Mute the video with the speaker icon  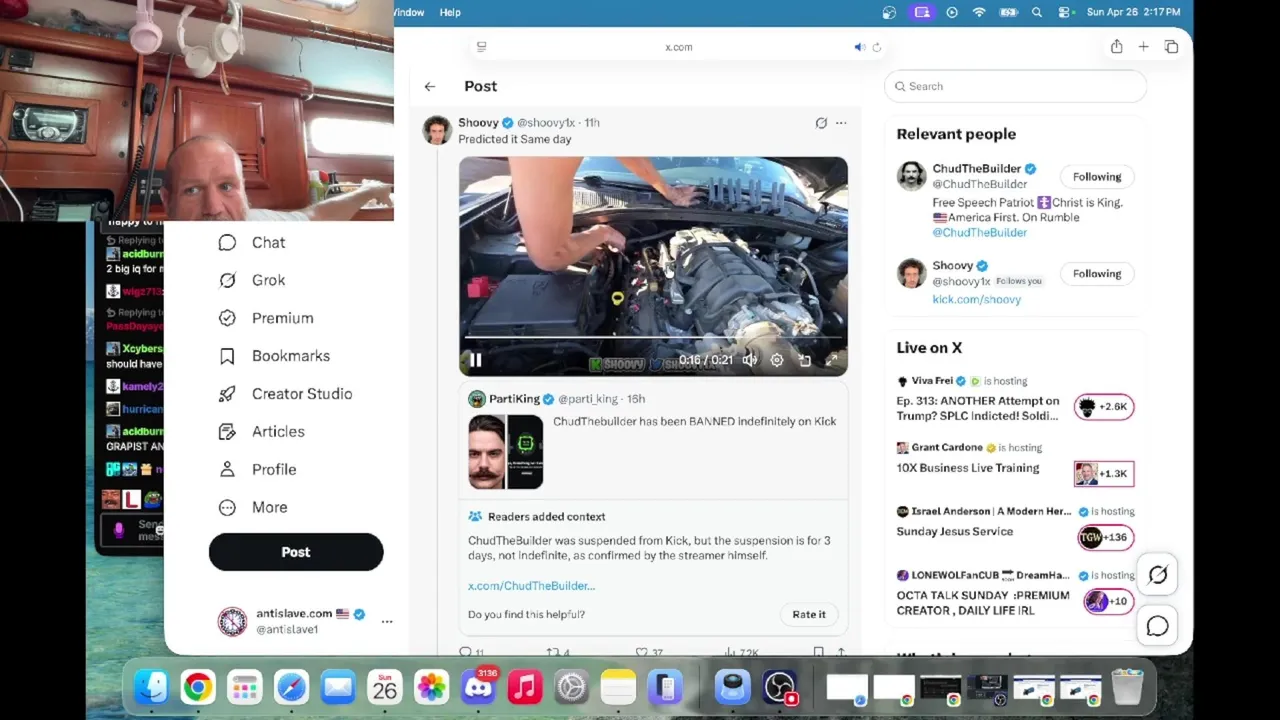pos(749,360)
